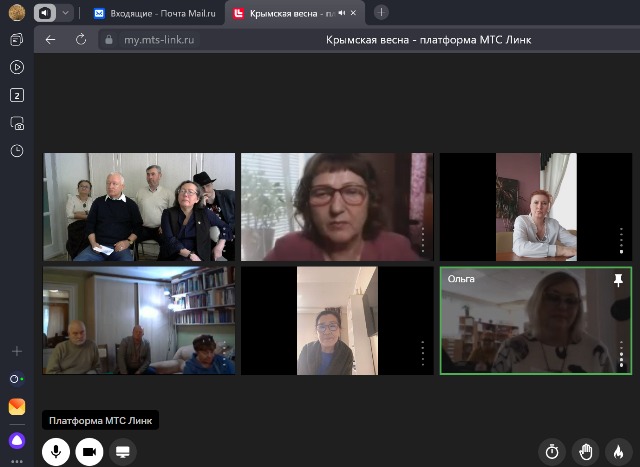Open the tab groups sidebar icon

coord(17,40)
